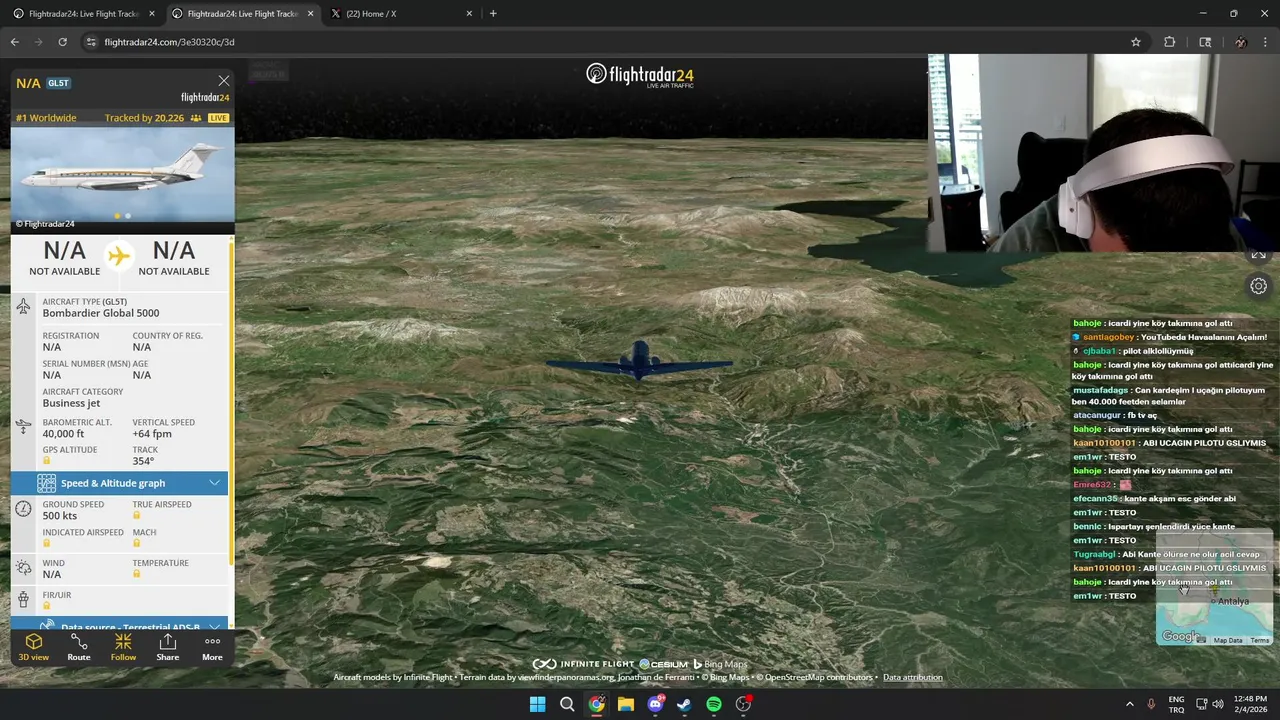
Task: Click the FIR/UIR lock icon
Action: 47,606
